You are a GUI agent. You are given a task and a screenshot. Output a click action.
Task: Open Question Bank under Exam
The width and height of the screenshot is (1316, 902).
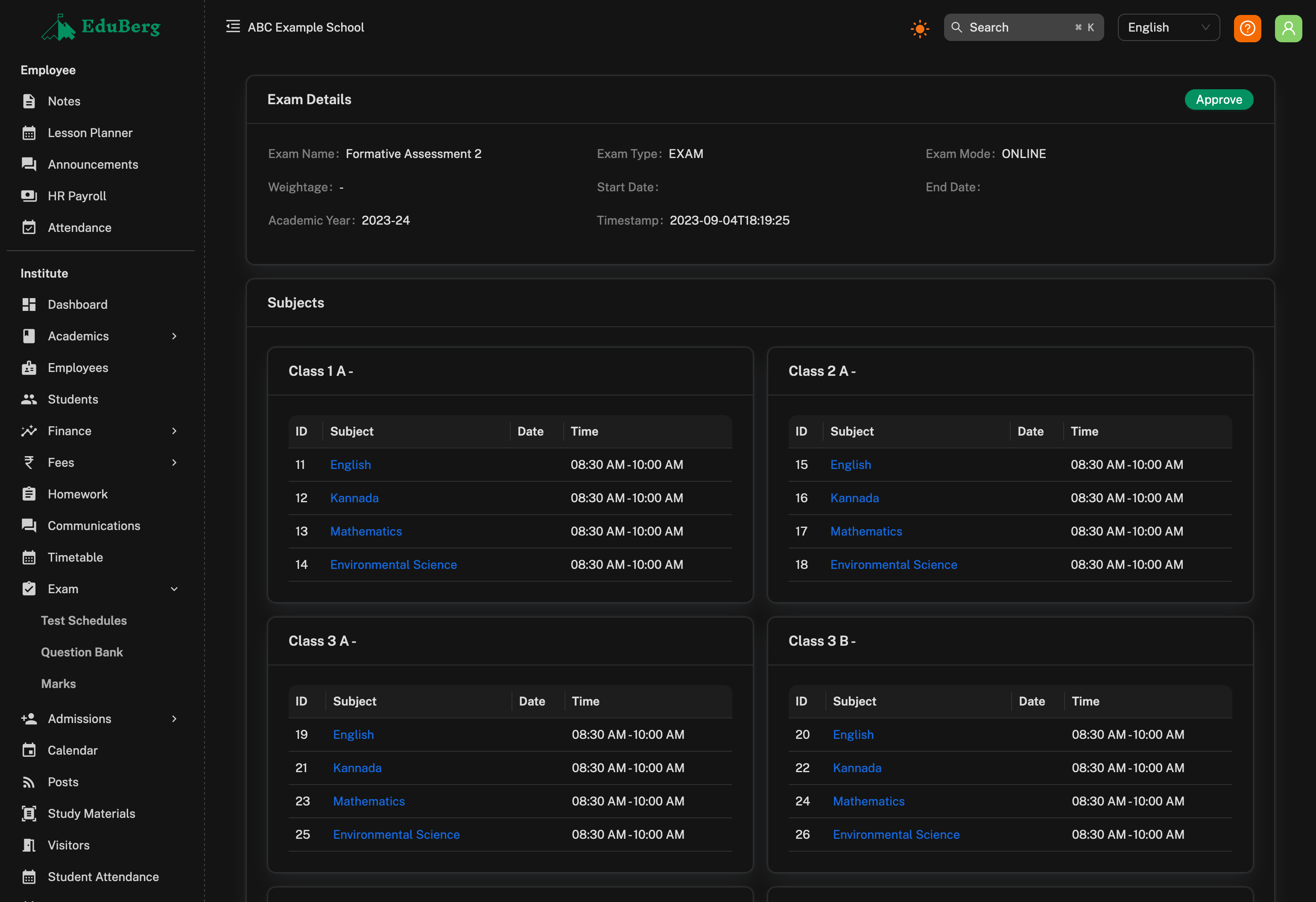[82, 652]
